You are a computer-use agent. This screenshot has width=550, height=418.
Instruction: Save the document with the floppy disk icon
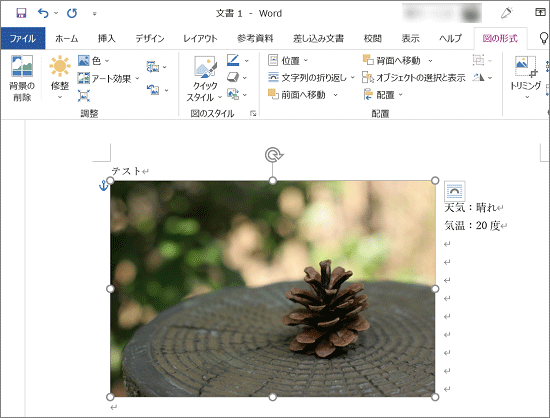pyautogui.click(x=21, y=13)
